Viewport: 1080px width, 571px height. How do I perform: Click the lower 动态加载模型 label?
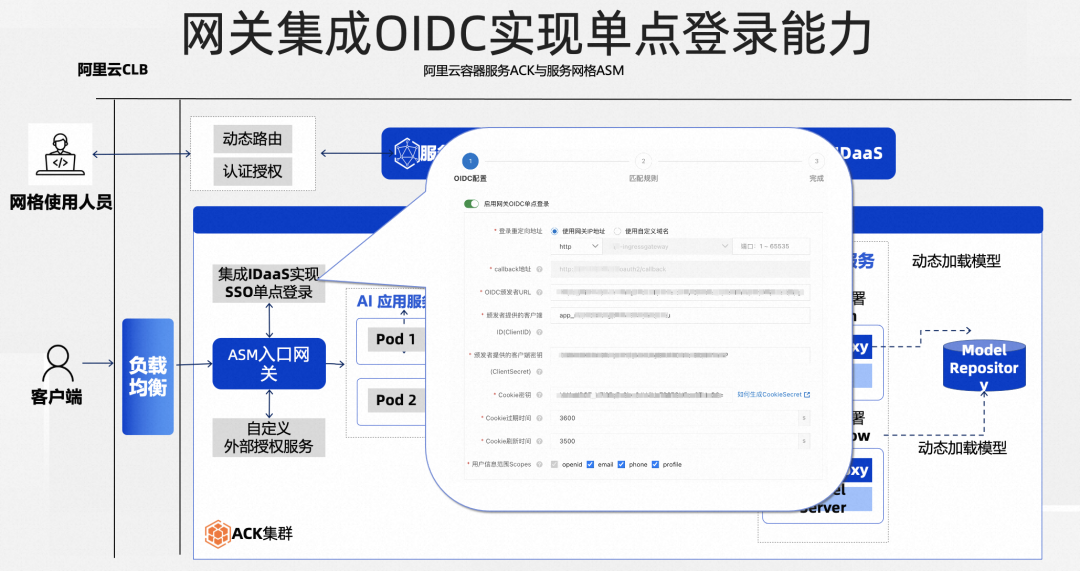tap(962, 448)
